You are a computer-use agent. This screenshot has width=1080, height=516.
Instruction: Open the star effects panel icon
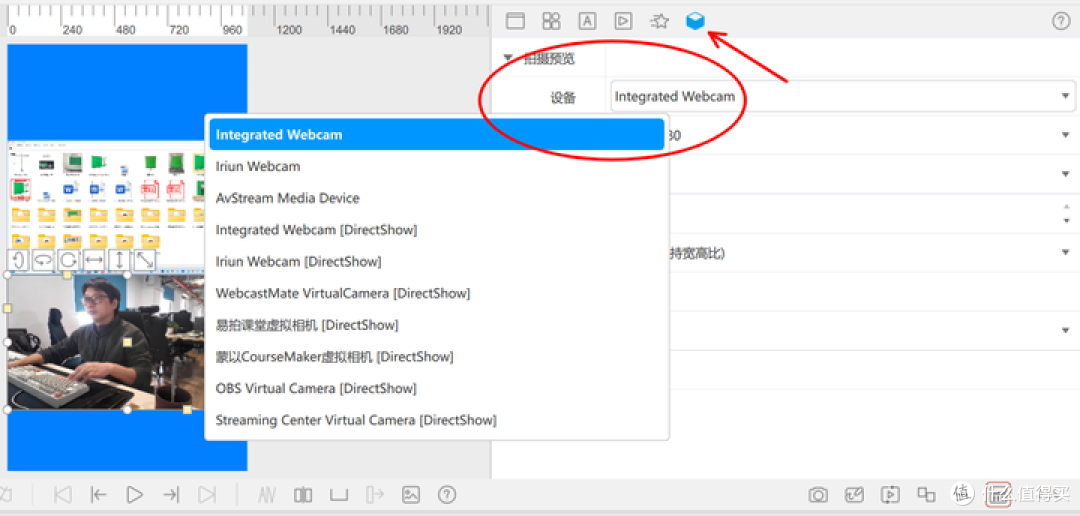click(660, 21)
